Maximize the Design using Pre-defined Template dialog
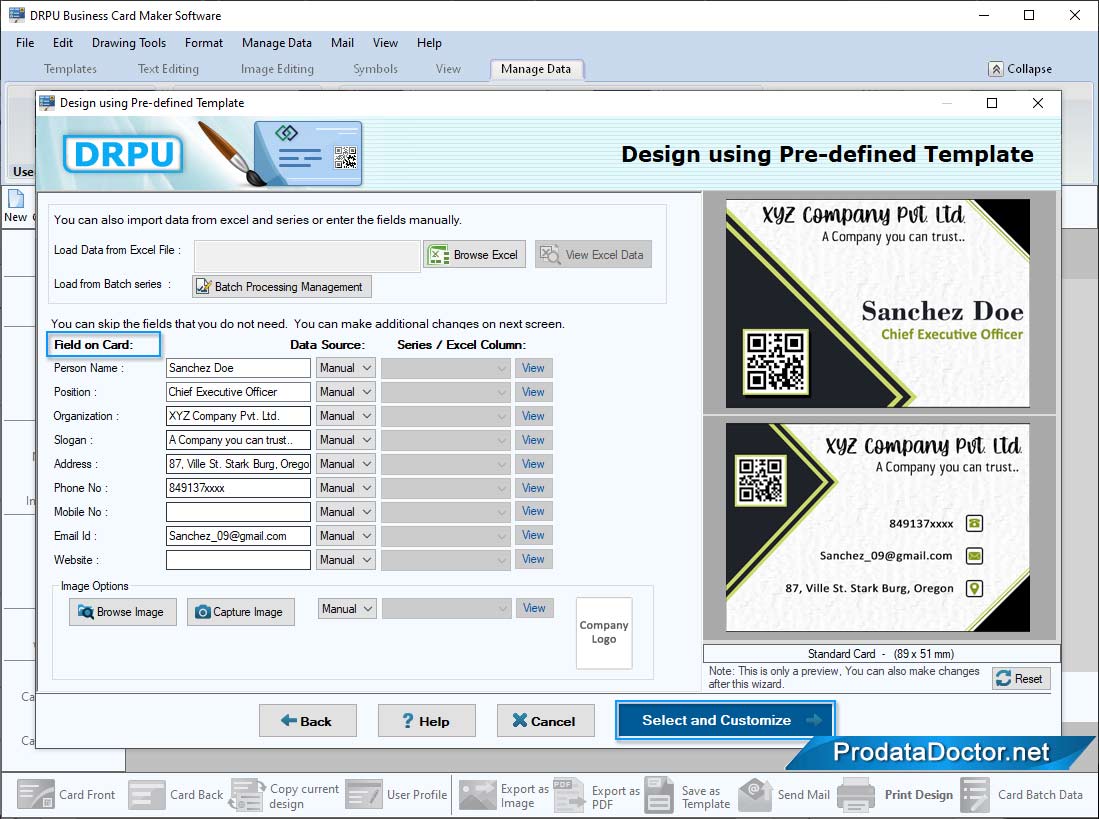The width and height of the screenshot is (1099, 819). [x=992, y=103]
